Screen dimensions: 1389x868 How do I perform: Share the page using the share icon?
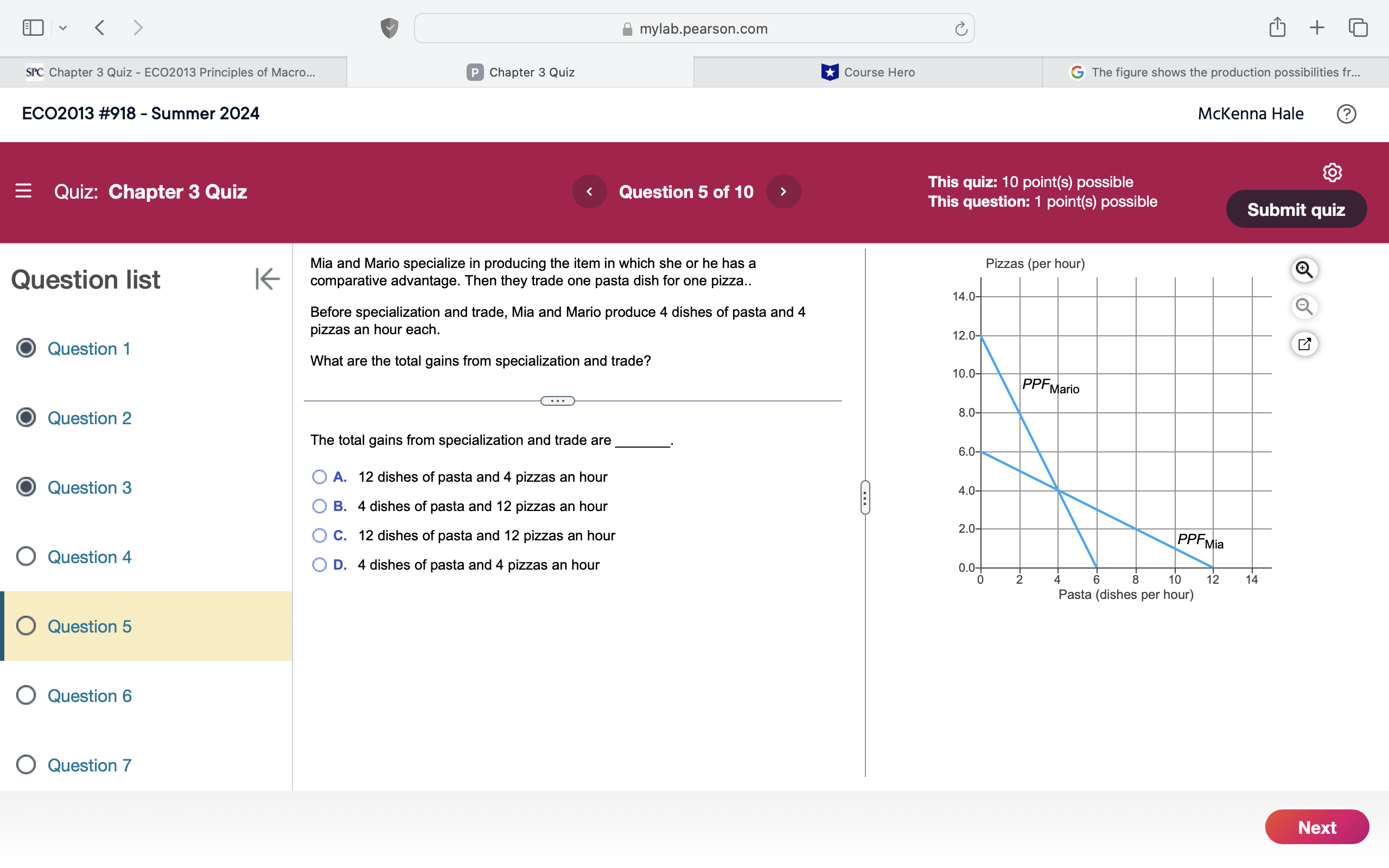pos(1277,27)
